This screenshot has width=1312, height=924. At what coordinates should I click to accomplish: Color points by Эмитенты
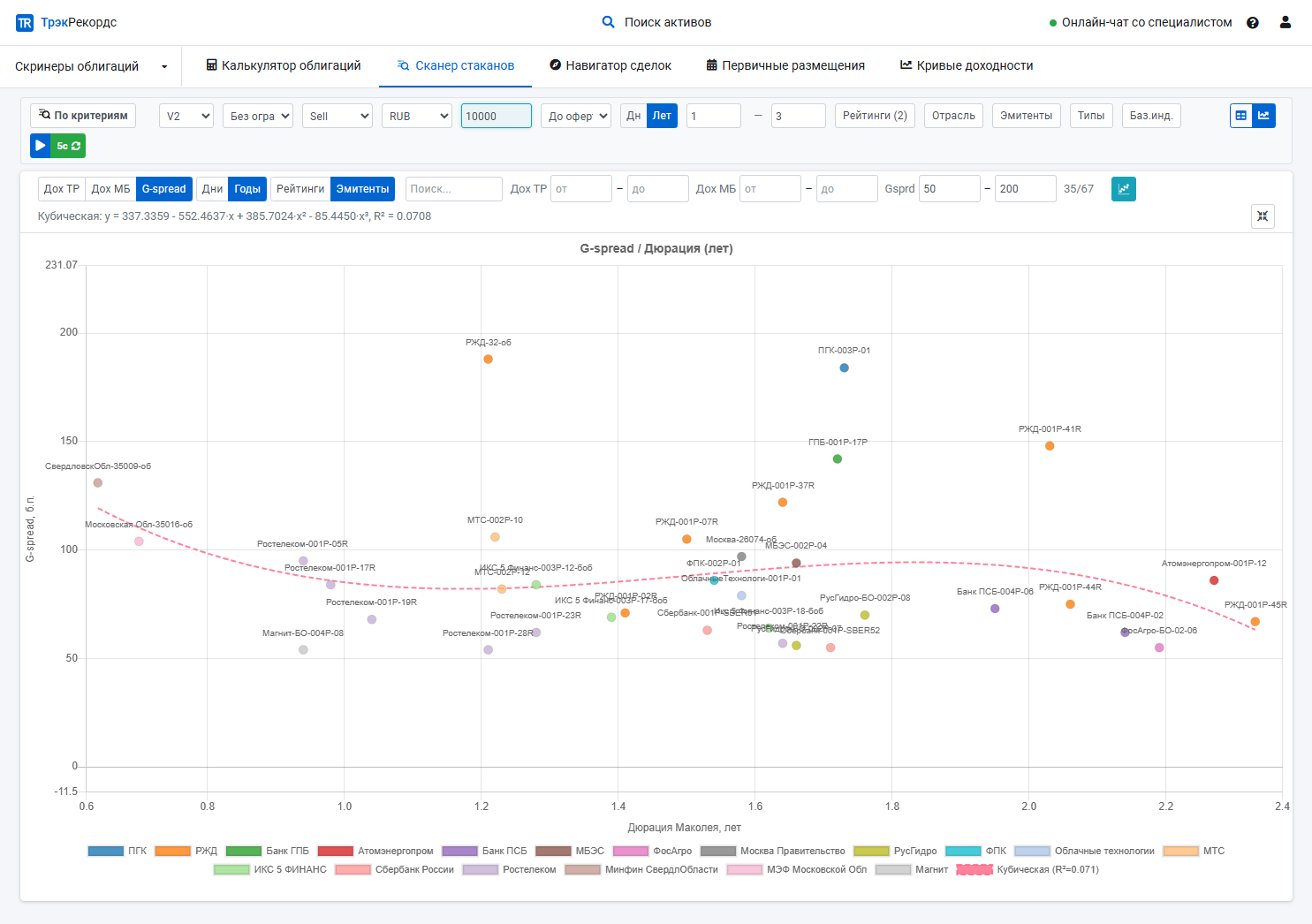pyautogui.click(x=362, y=189)
